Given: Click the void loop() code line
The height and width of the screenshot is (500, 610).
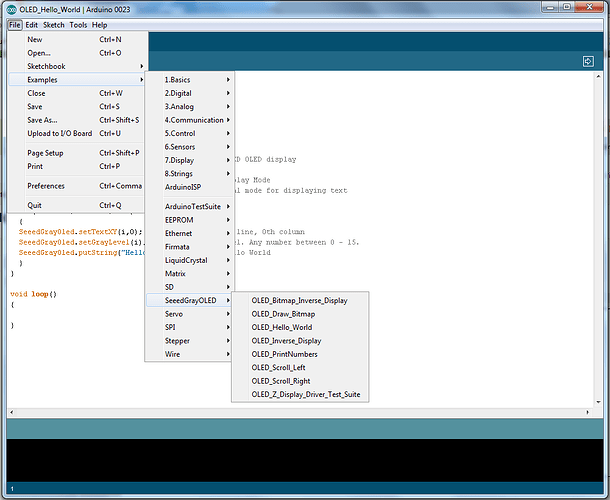Looking at the screenshot, I should click(33, 294).
